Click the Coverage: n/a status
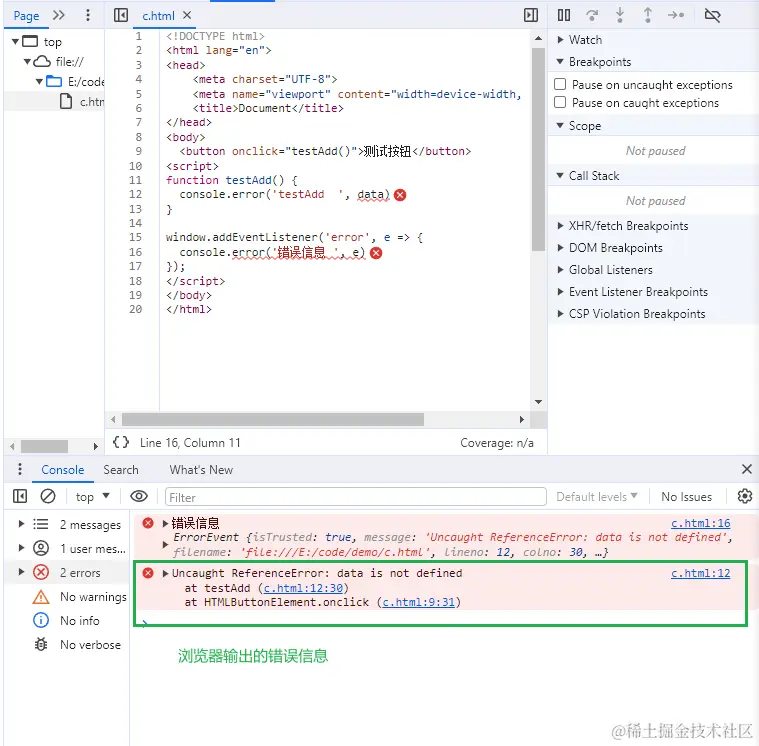This screenshot has width=759, height=746. tap(497, 442)
